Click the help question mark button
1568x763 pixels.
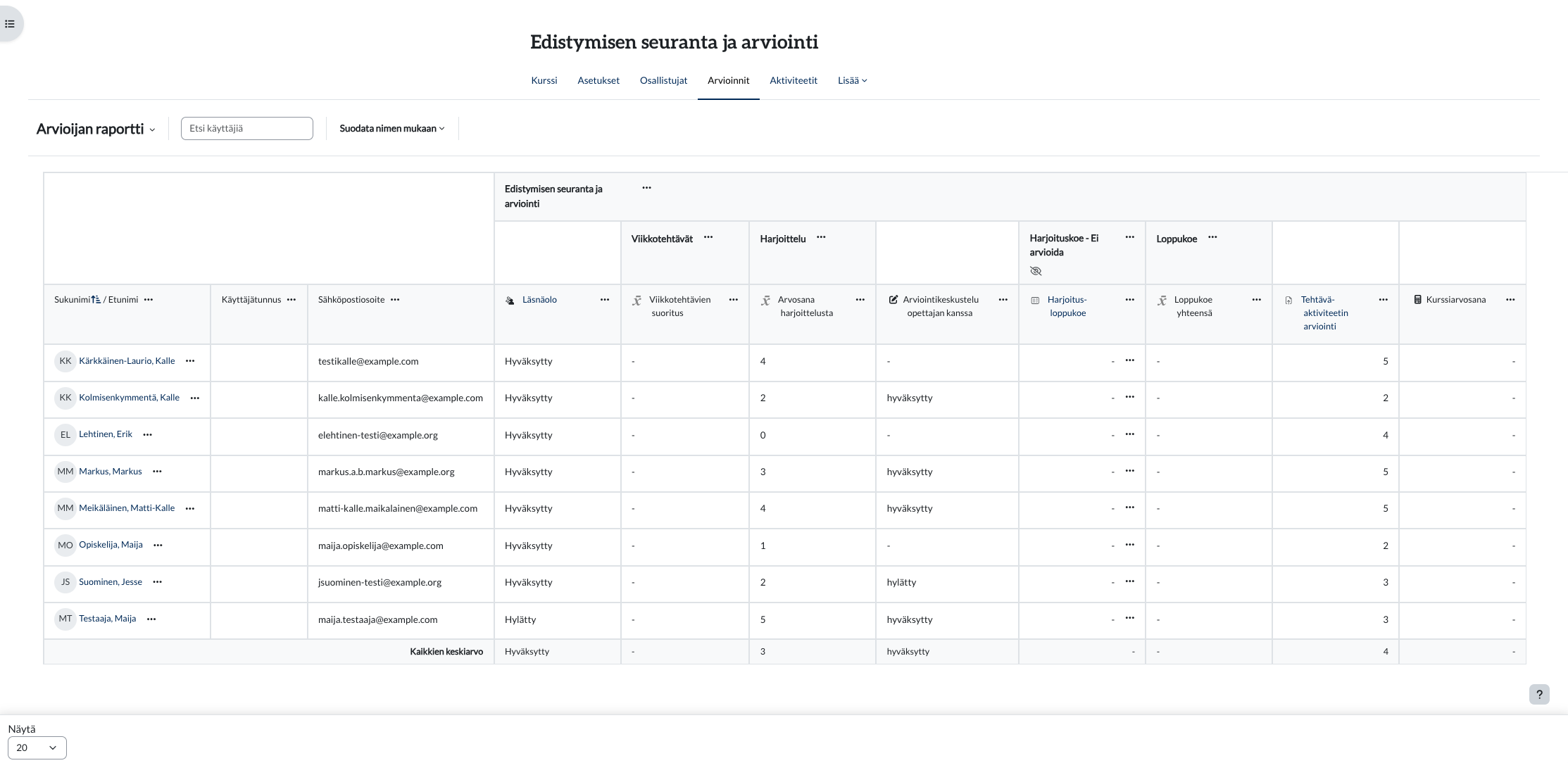tap(1538, 694)
